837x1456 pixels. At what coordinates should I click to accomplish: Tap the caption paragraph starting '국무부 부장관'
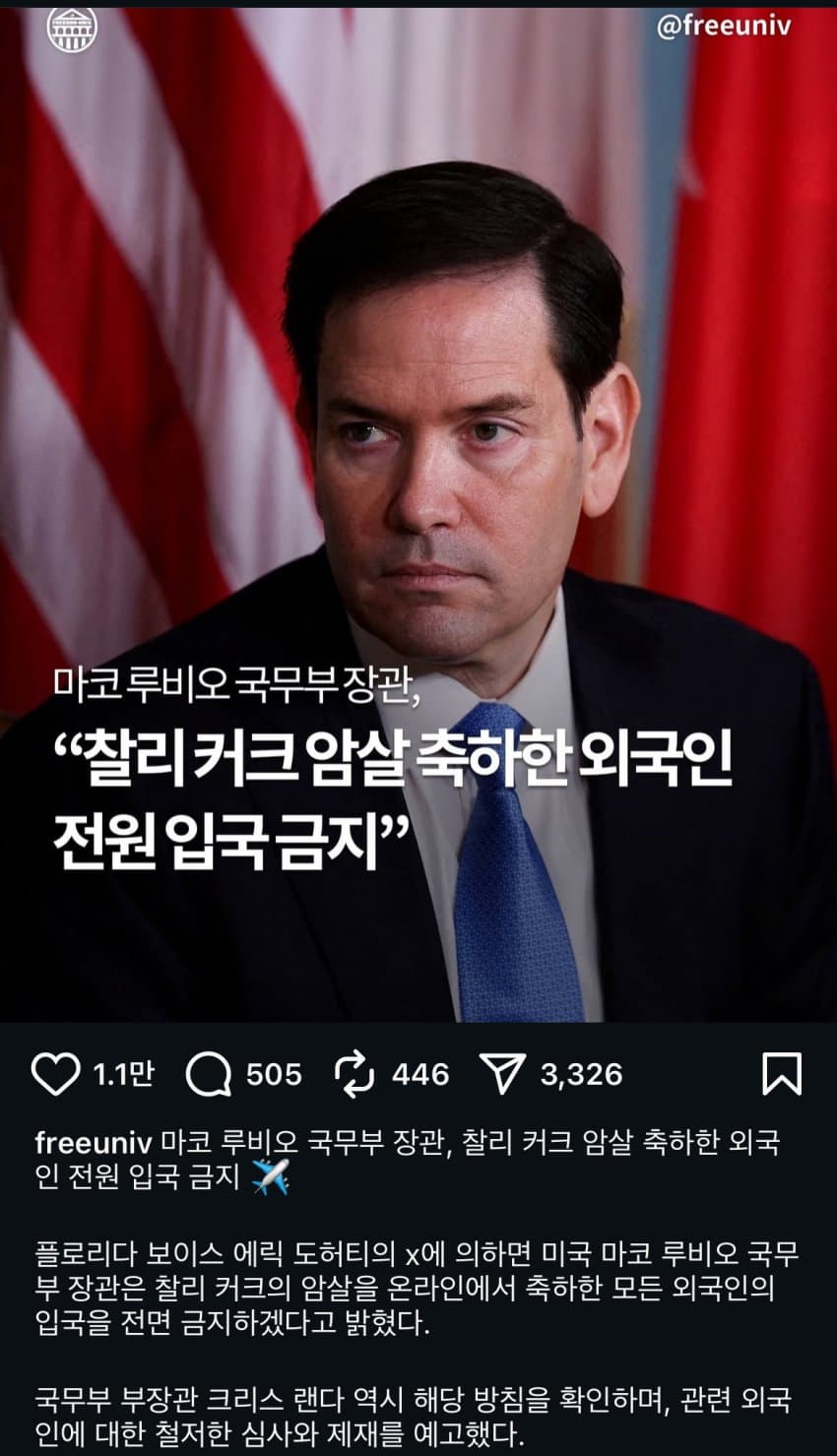[414, 1414]
